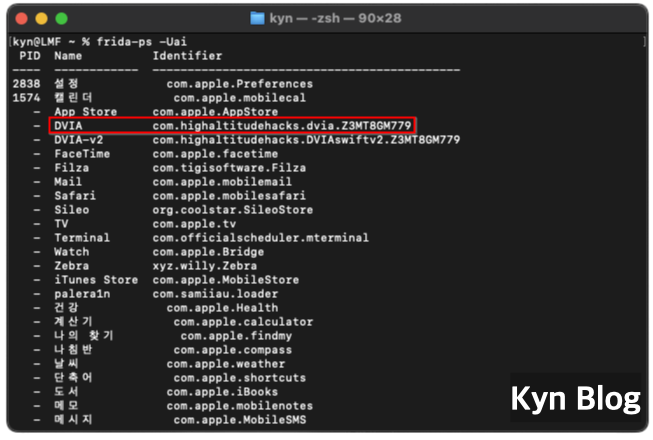Click the red close window button
This screenshot has height=440, width=653.
point(22,19)
